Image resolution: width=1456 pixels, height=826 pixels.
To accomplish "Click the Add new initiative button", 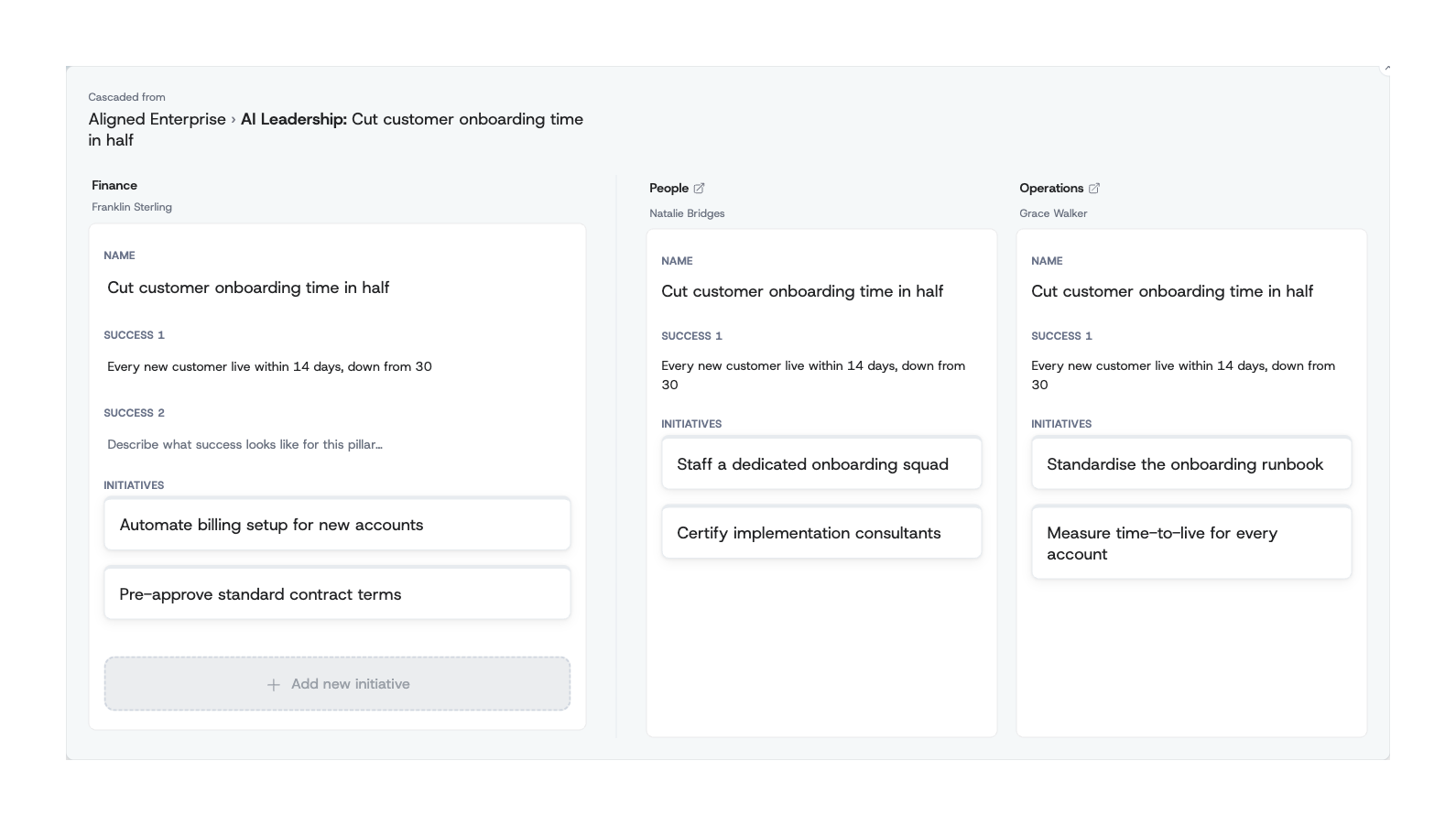I will (x=337, y=683).
